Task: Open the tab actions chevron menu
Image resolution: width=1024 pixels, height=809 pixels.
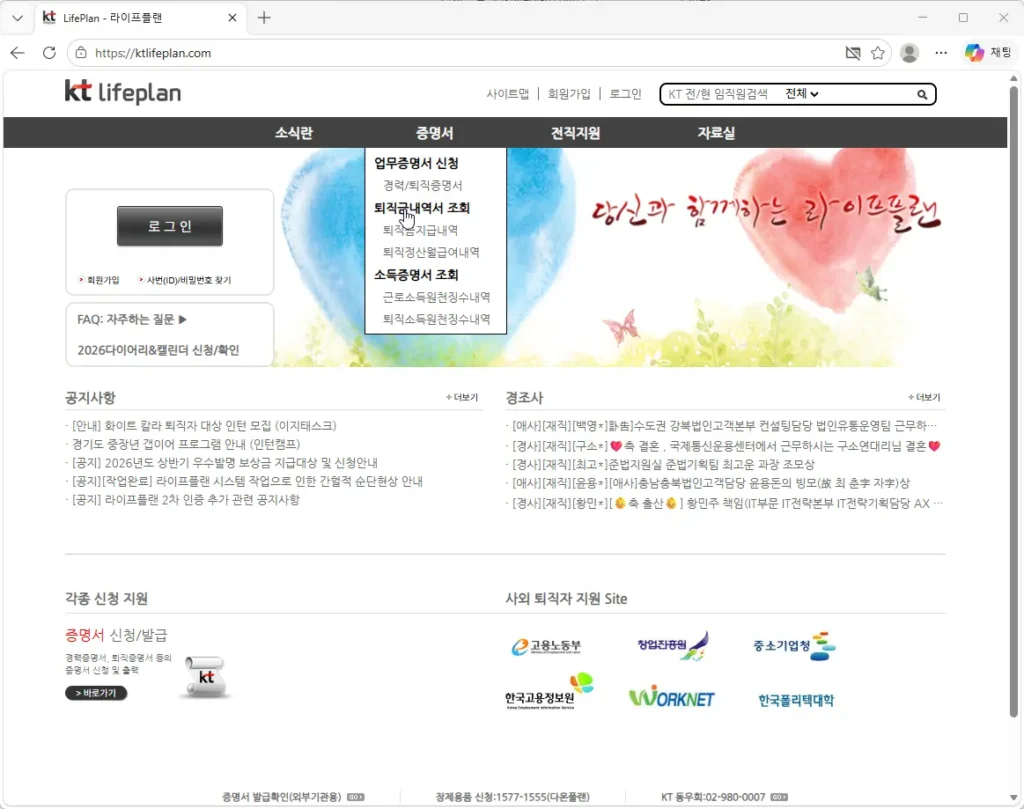Action: click(18, 18)
